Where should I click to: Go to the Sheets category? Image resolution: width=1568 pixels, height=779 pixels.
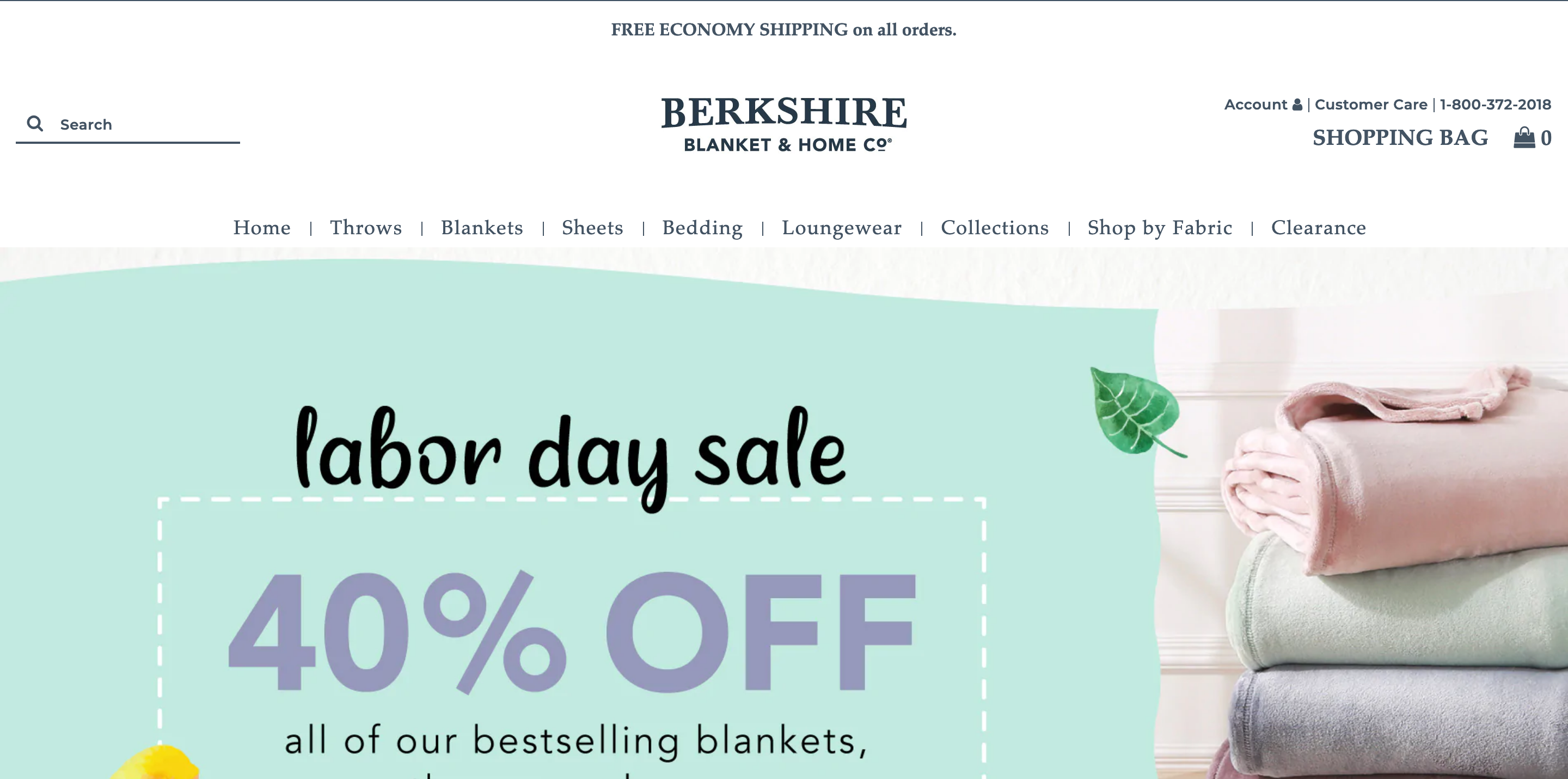[x=592, y=228]
